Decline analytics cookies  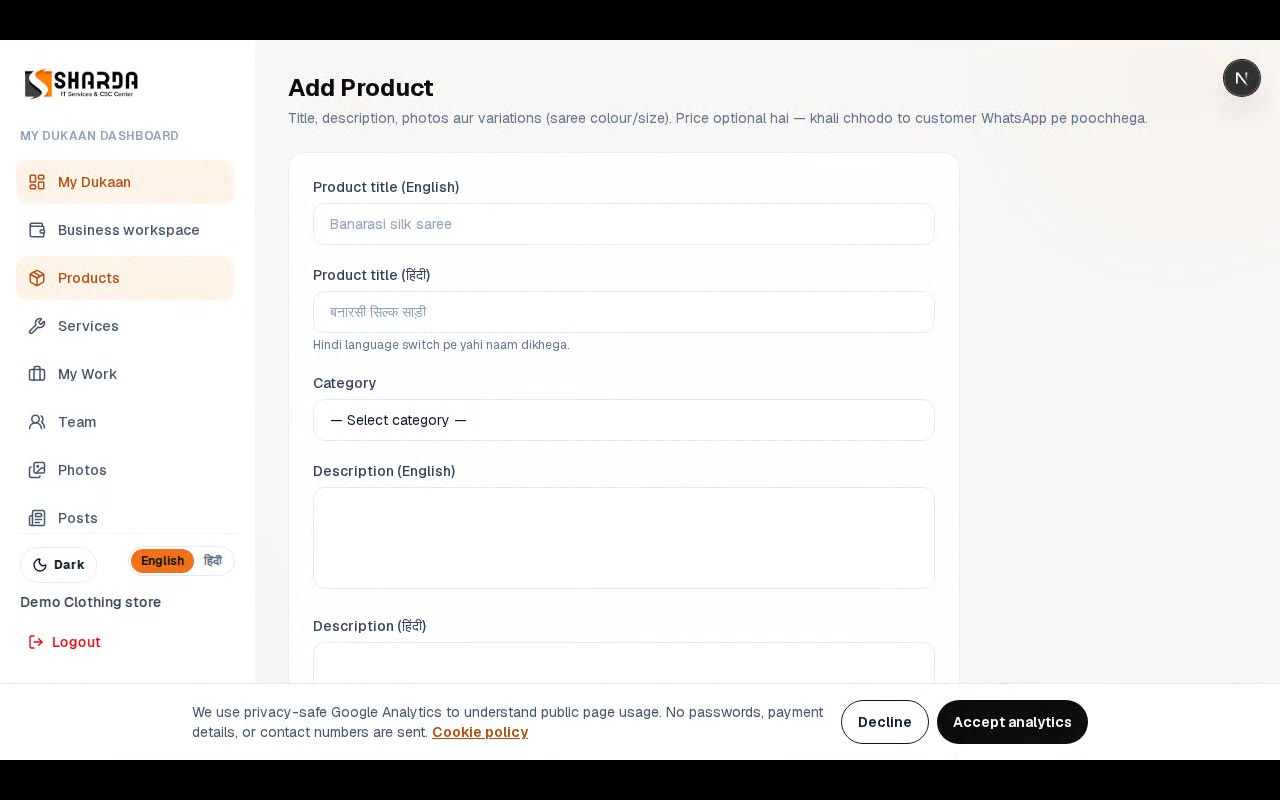(x=885, y=722)
